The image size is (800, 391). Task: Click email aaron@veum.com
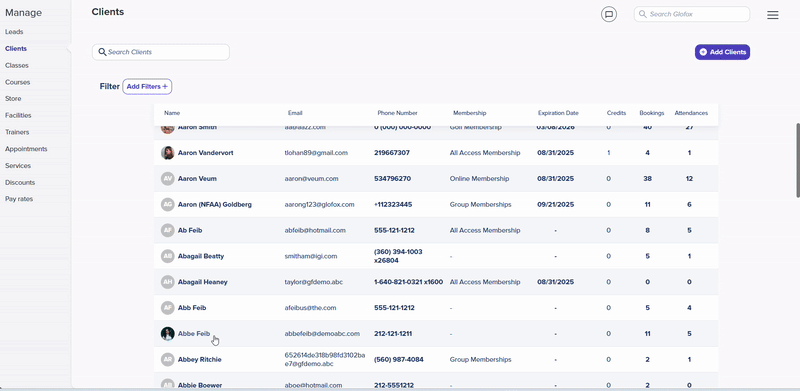[311, 179]
